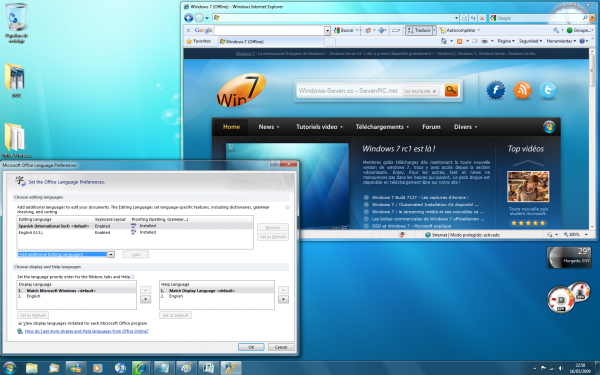Open the Office Online languages help link
This screenshot has height=375, width=600.
point(86,331)
